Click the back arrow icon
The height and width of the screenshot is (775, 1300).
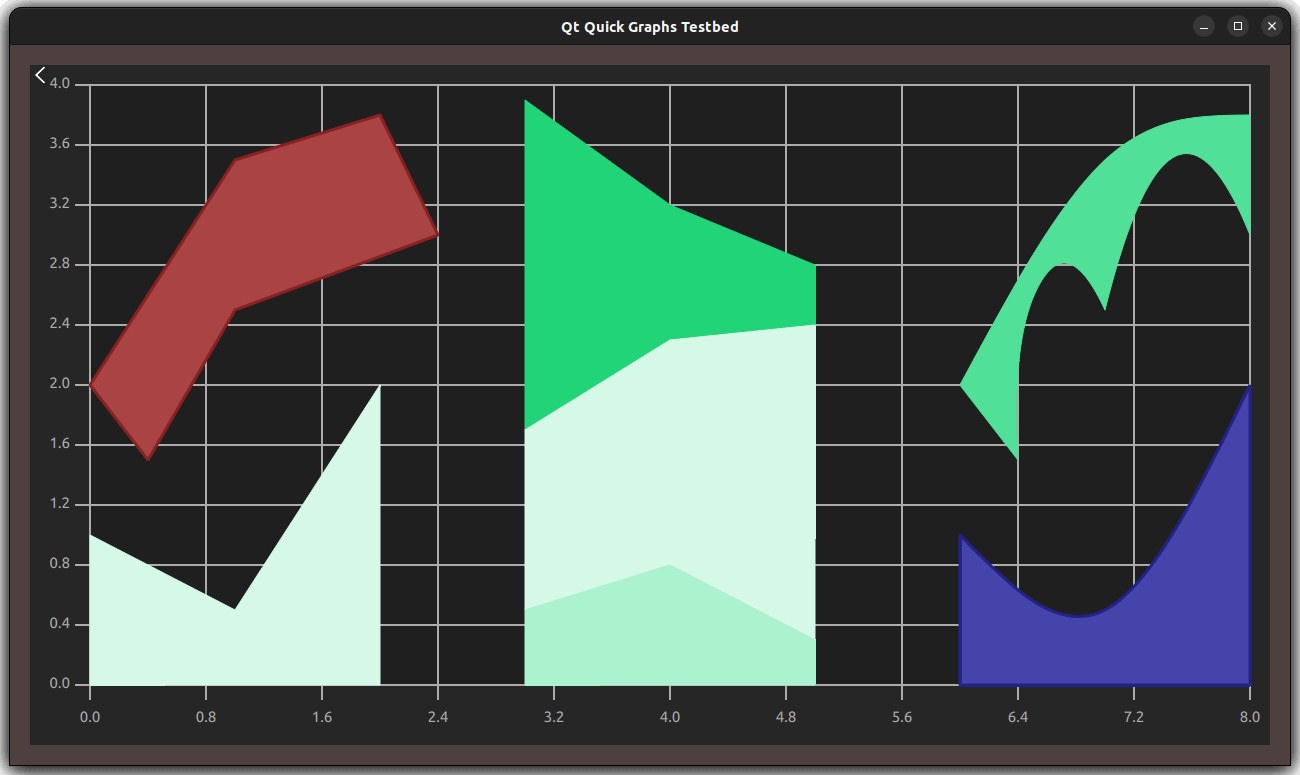tap(40, 75)
